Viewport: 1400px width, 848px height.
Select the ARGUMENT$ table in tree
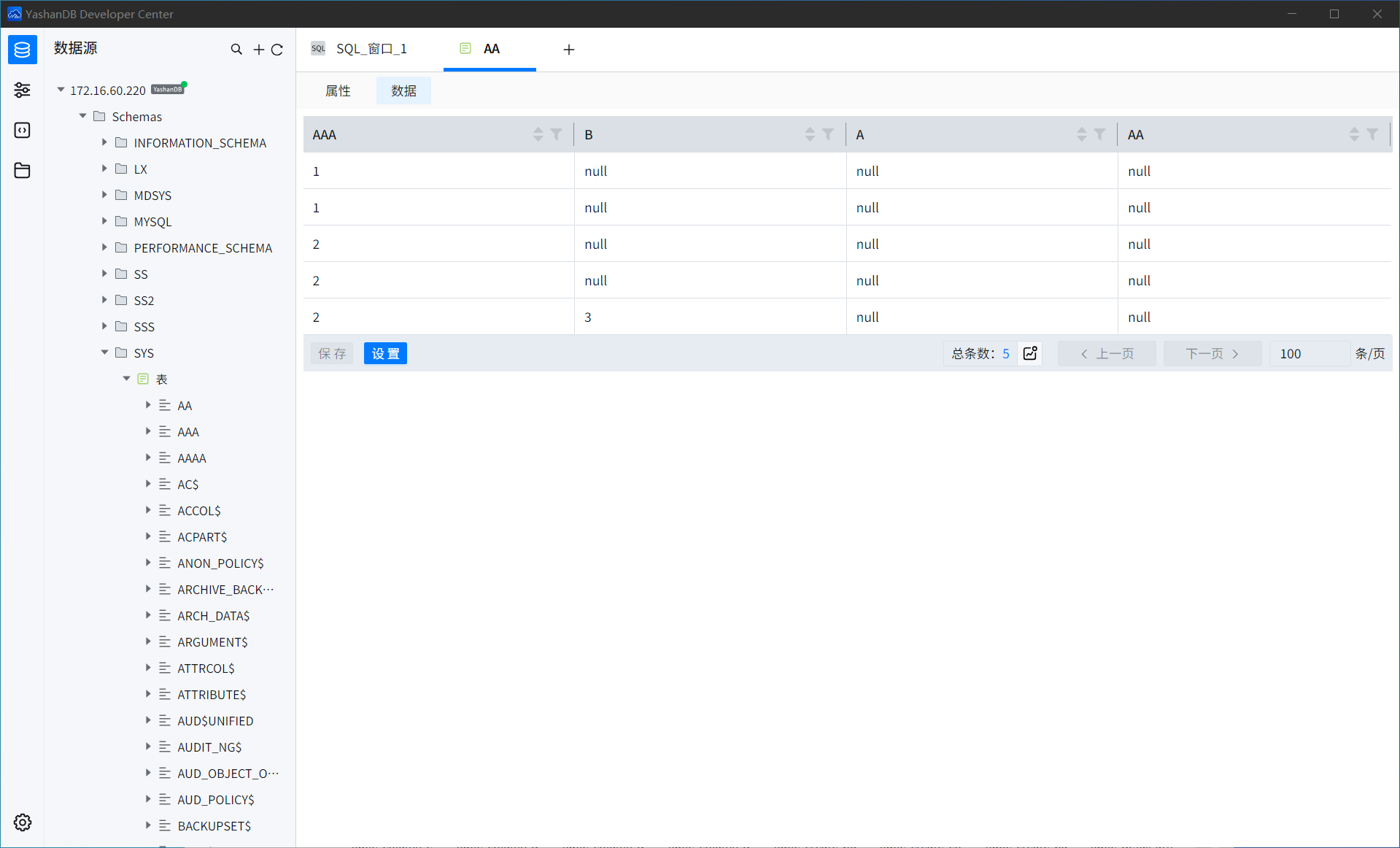click(x=212, y=642)
